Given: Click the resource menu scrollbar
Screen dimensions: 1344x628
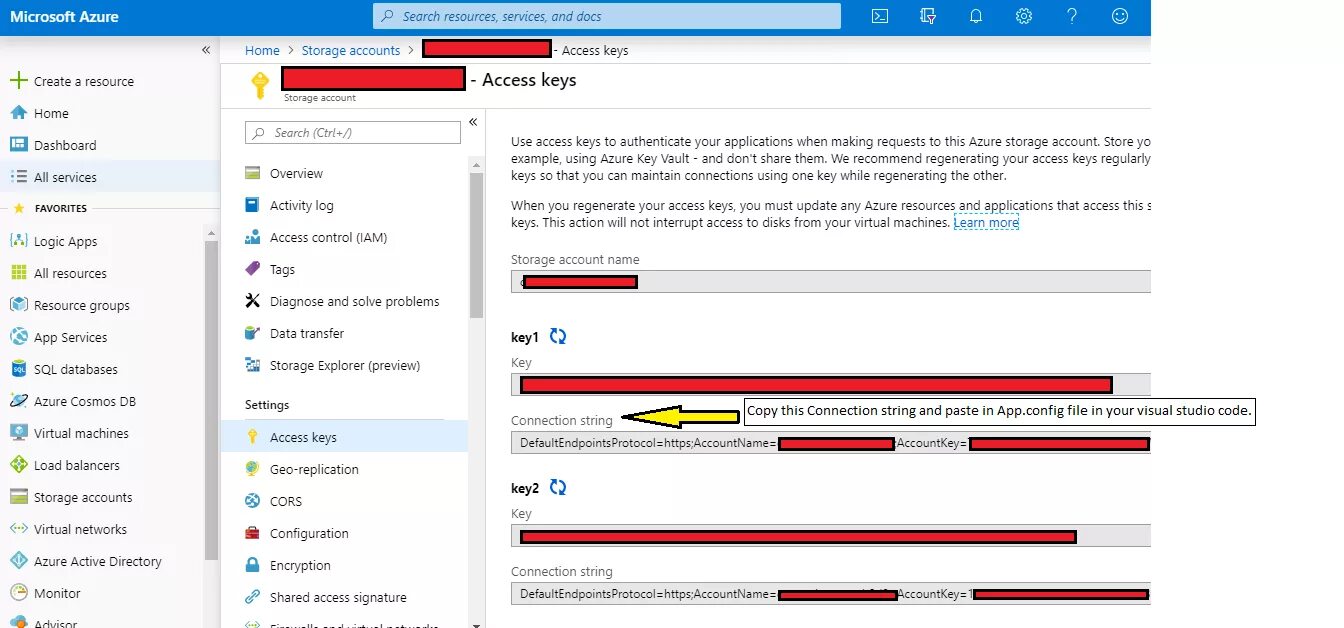Looking at the screenshot, I should point(476,245).
